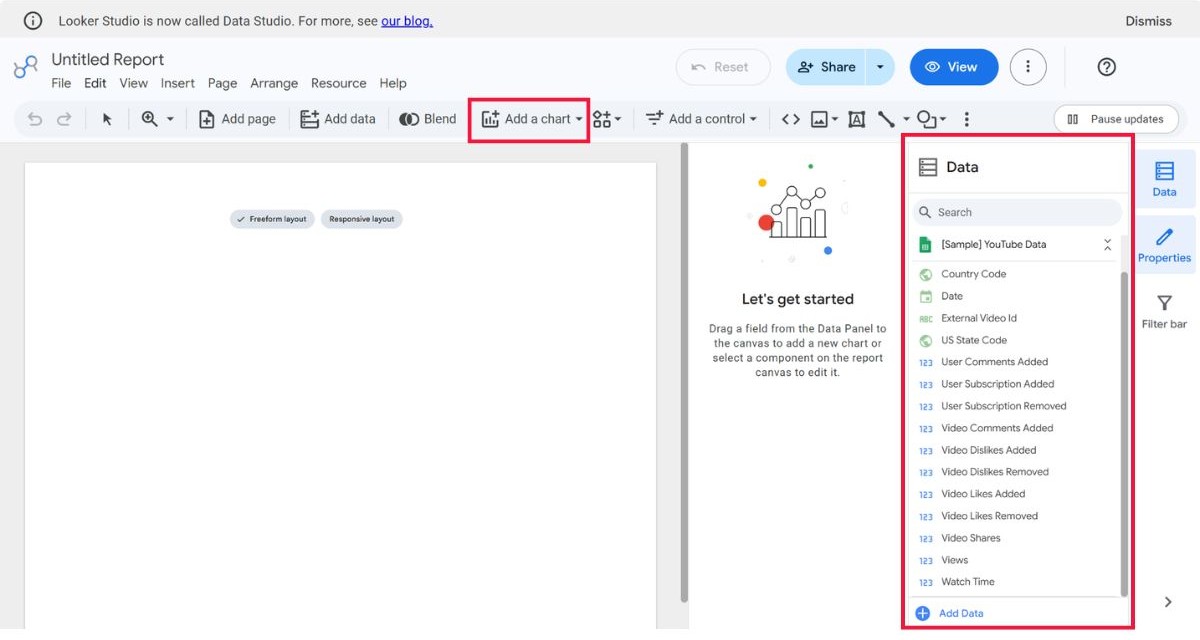Click the globe icon next to Country Code
1200x640 pixels.
click(925, 274)
